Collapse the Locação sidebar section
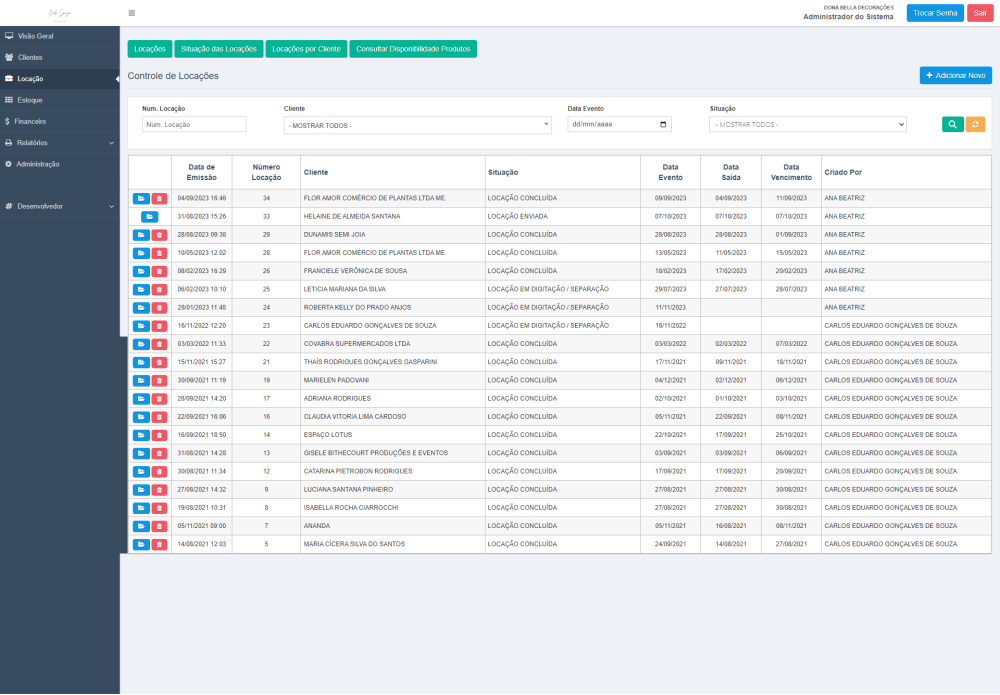Viewport: 1000px width, 695px height. click(x=60, y=78)
